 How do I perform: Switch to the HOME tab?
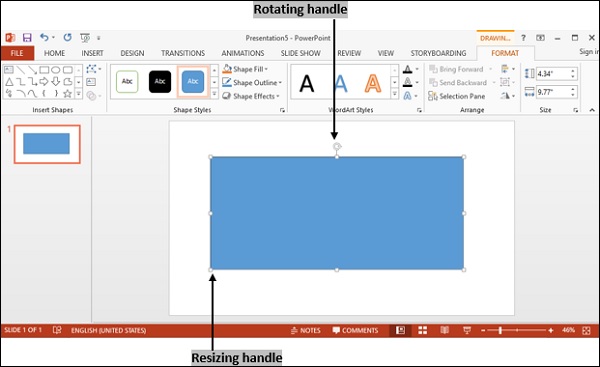coord(54,53)
